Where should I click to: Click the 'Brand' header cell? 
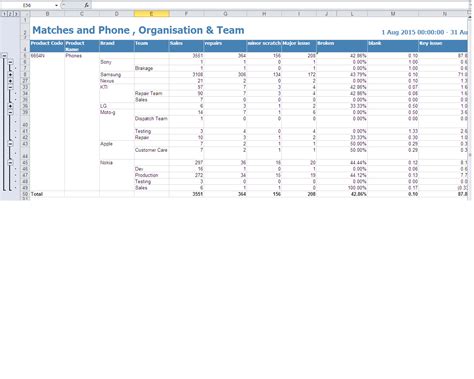tap(117, 46)
